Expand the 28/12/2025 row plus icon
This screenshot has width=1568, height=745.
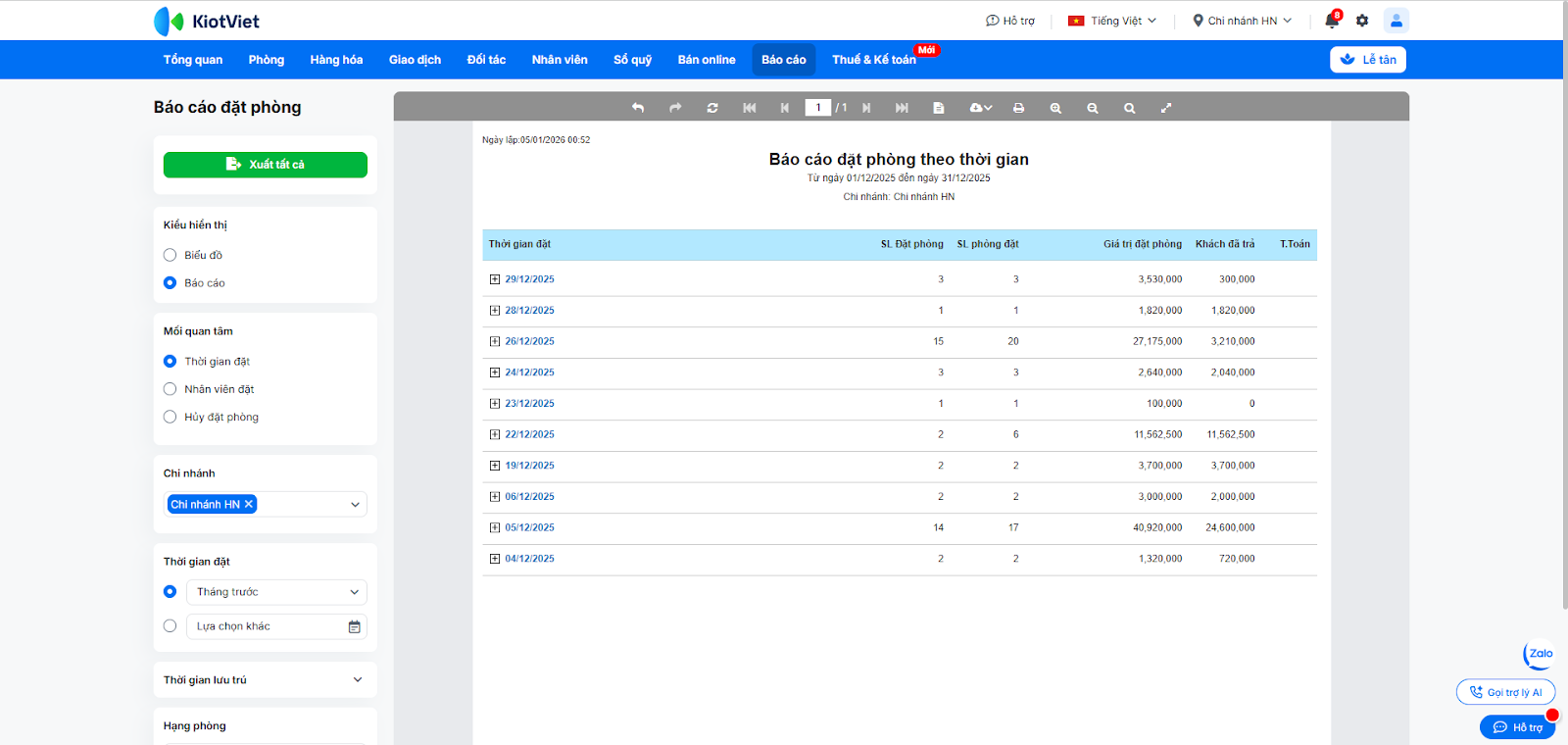pos(495,311)
